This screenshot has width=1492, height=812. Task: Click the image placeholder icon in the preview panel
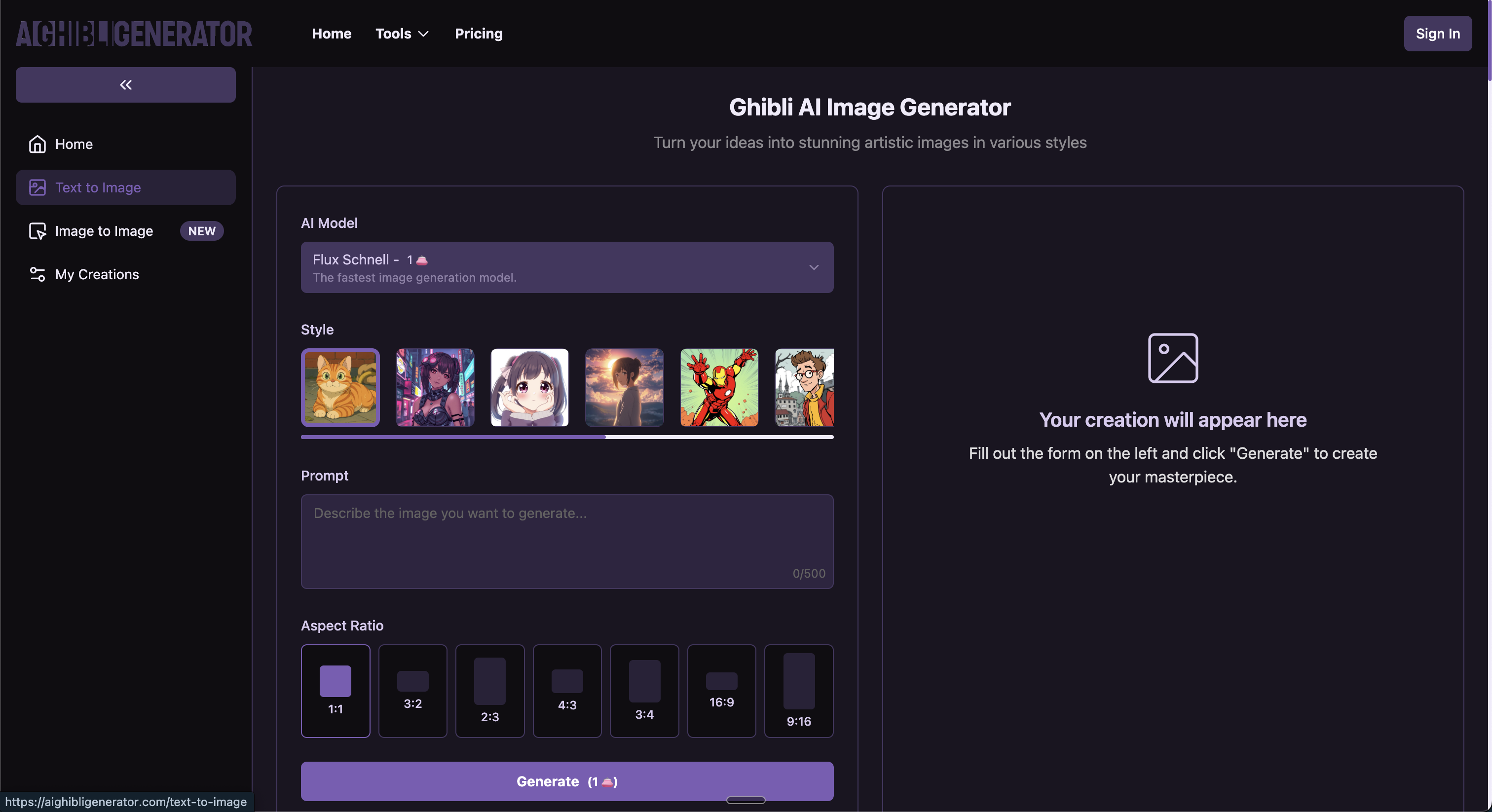point(1172,358)
